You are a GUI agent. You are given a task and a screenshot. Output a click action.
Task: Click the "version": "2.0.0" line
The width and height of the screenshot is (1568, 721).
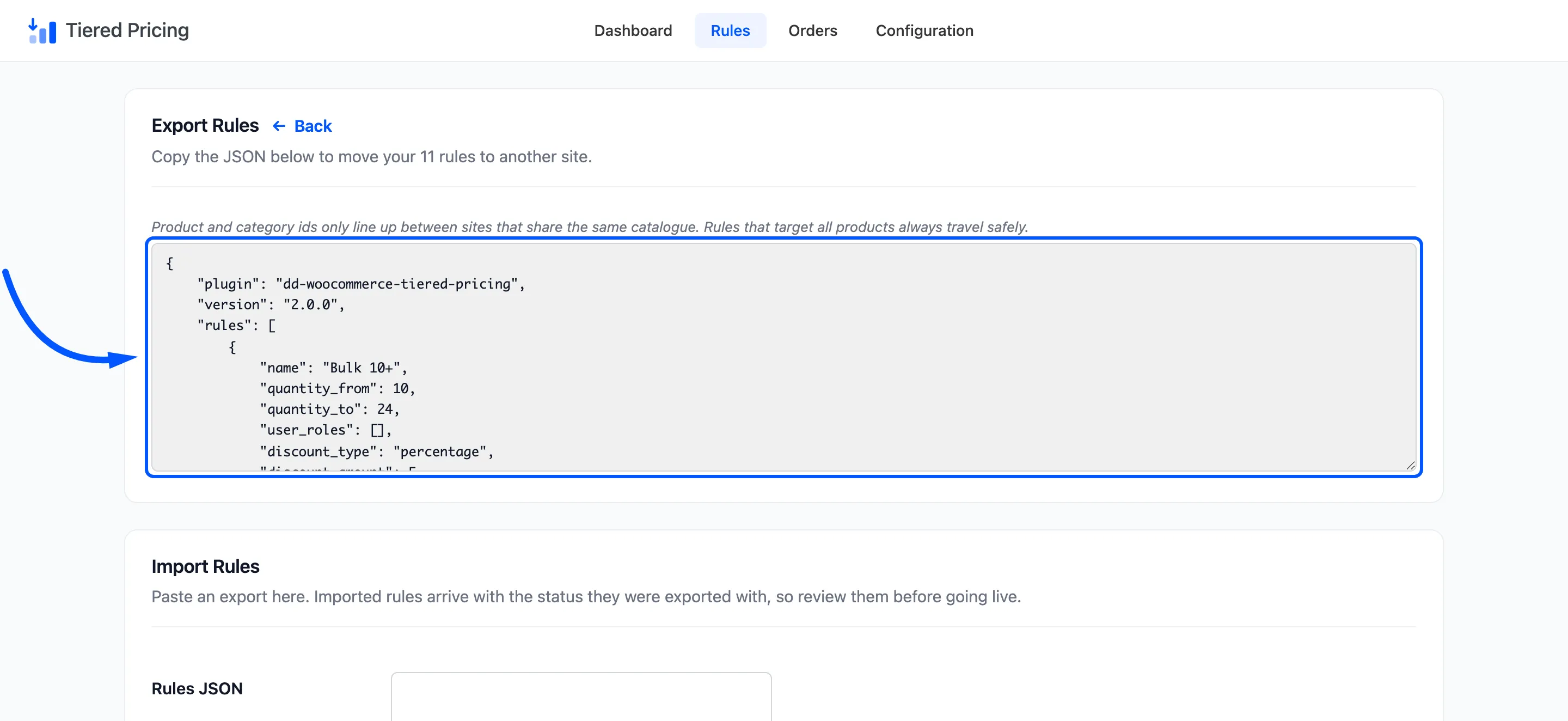pyautogui.click(x=271, y=304)
